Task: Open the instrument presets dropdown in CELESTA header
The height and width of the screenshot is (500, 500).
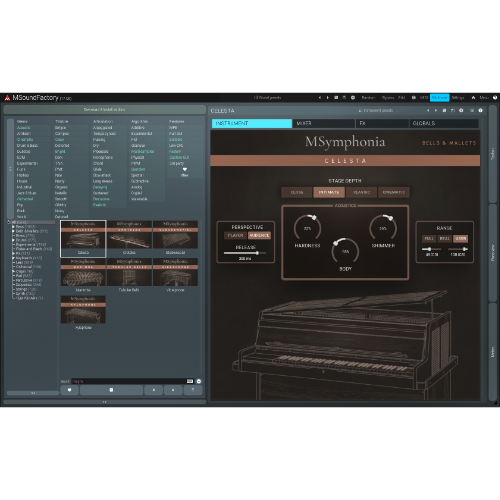Action: click(x=376, y=110)
